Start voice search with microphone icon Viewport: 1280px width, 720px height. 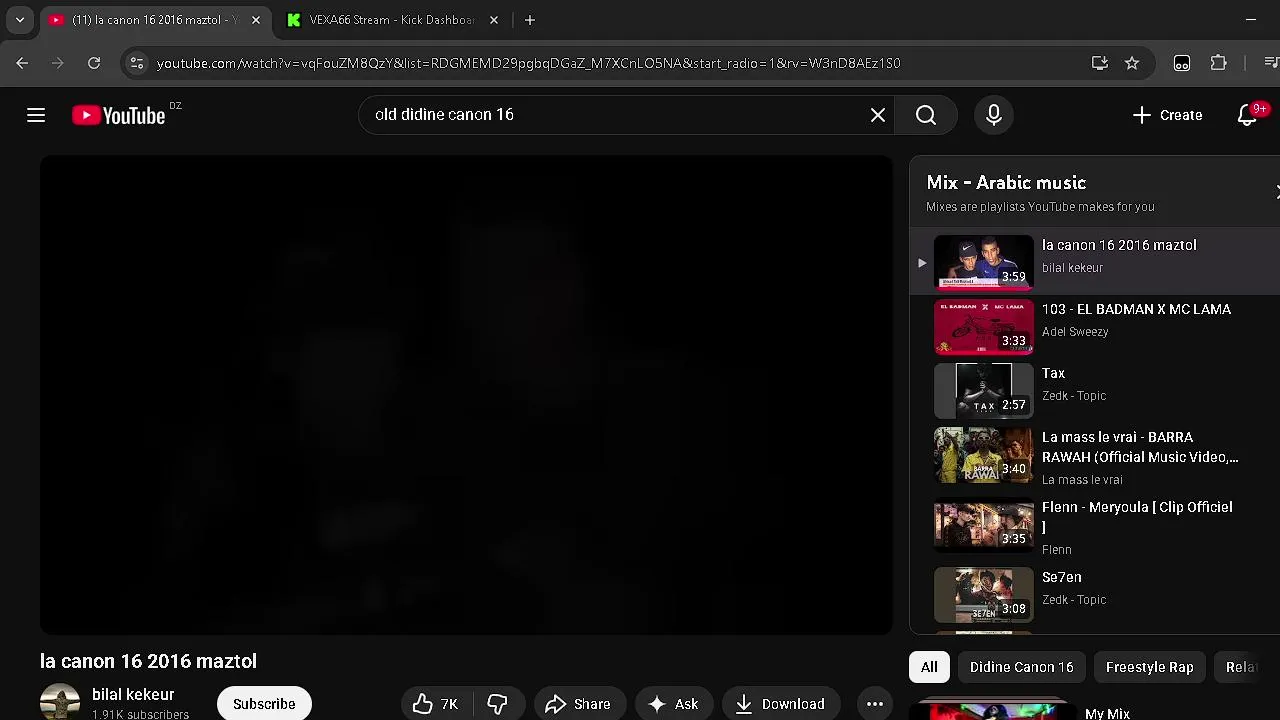tap(994, 115)
